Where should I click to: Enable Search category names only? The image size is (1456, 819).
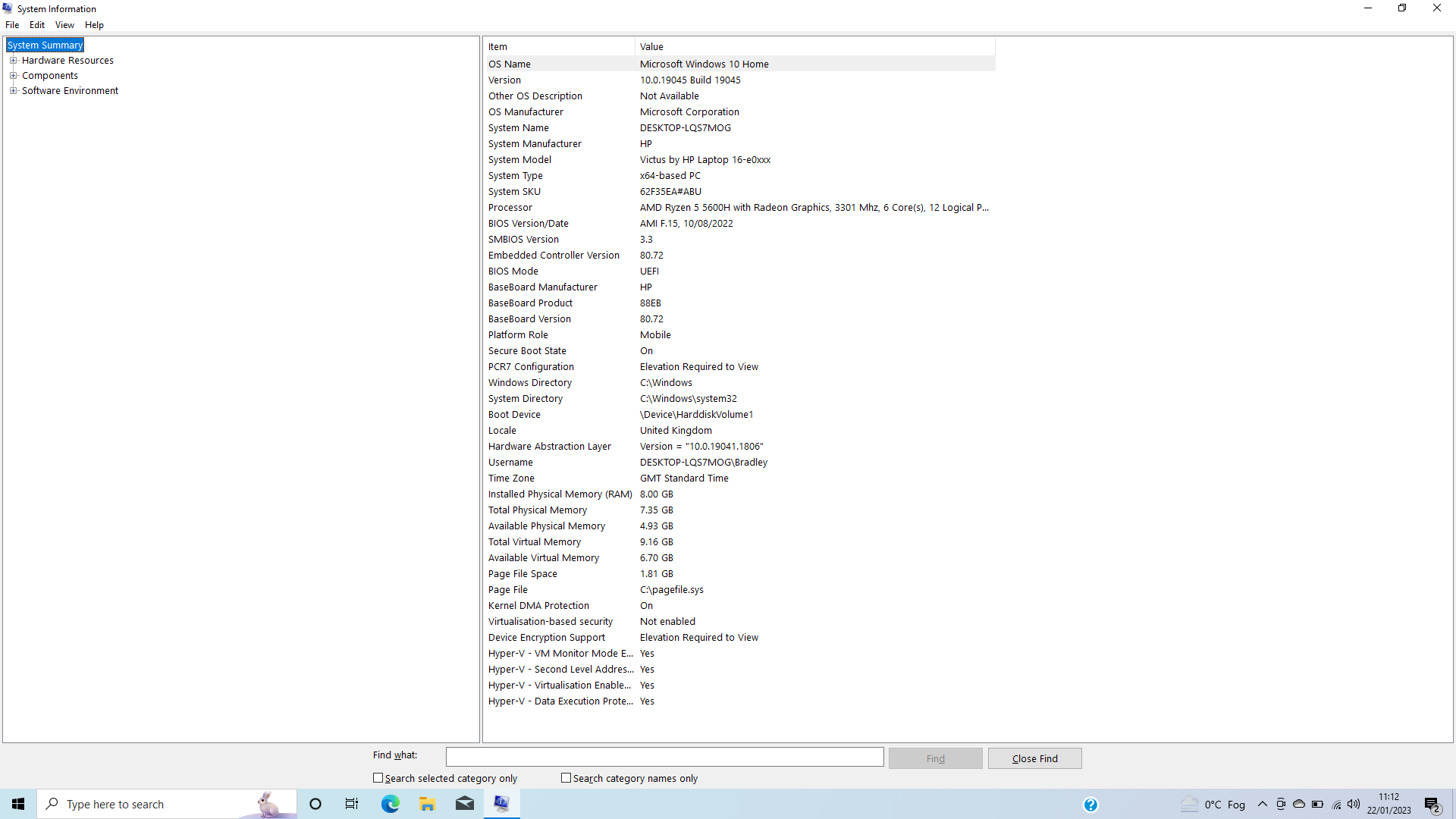(566, 778)
